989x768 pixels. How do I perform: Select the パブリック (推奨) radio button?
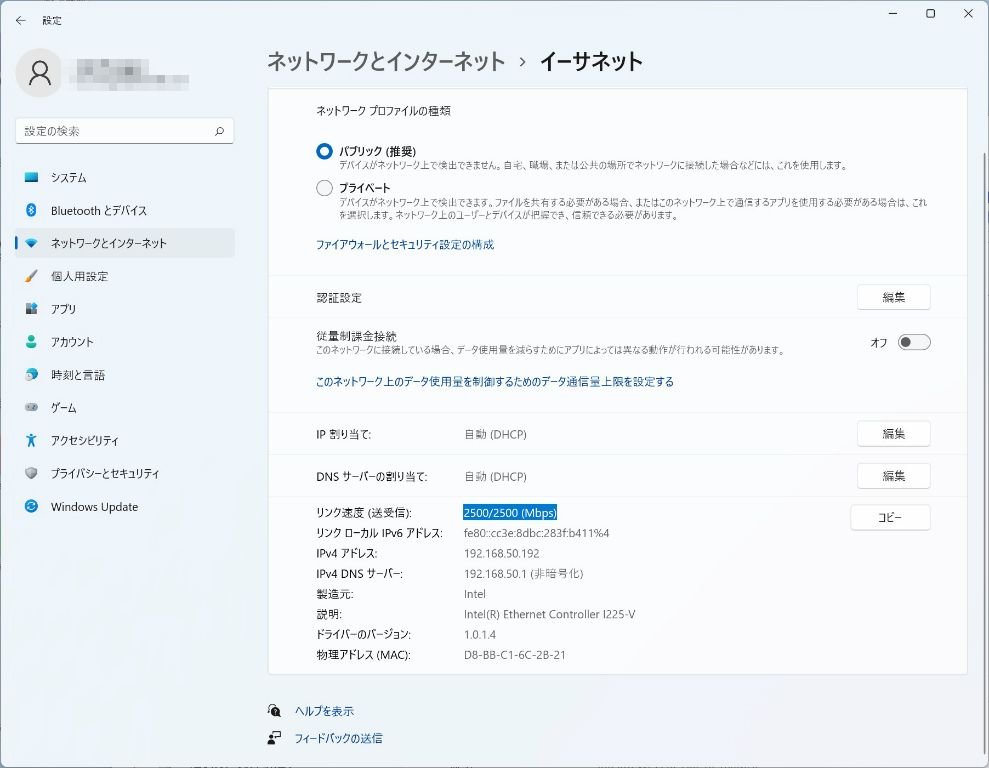click(x=324, y=151)
